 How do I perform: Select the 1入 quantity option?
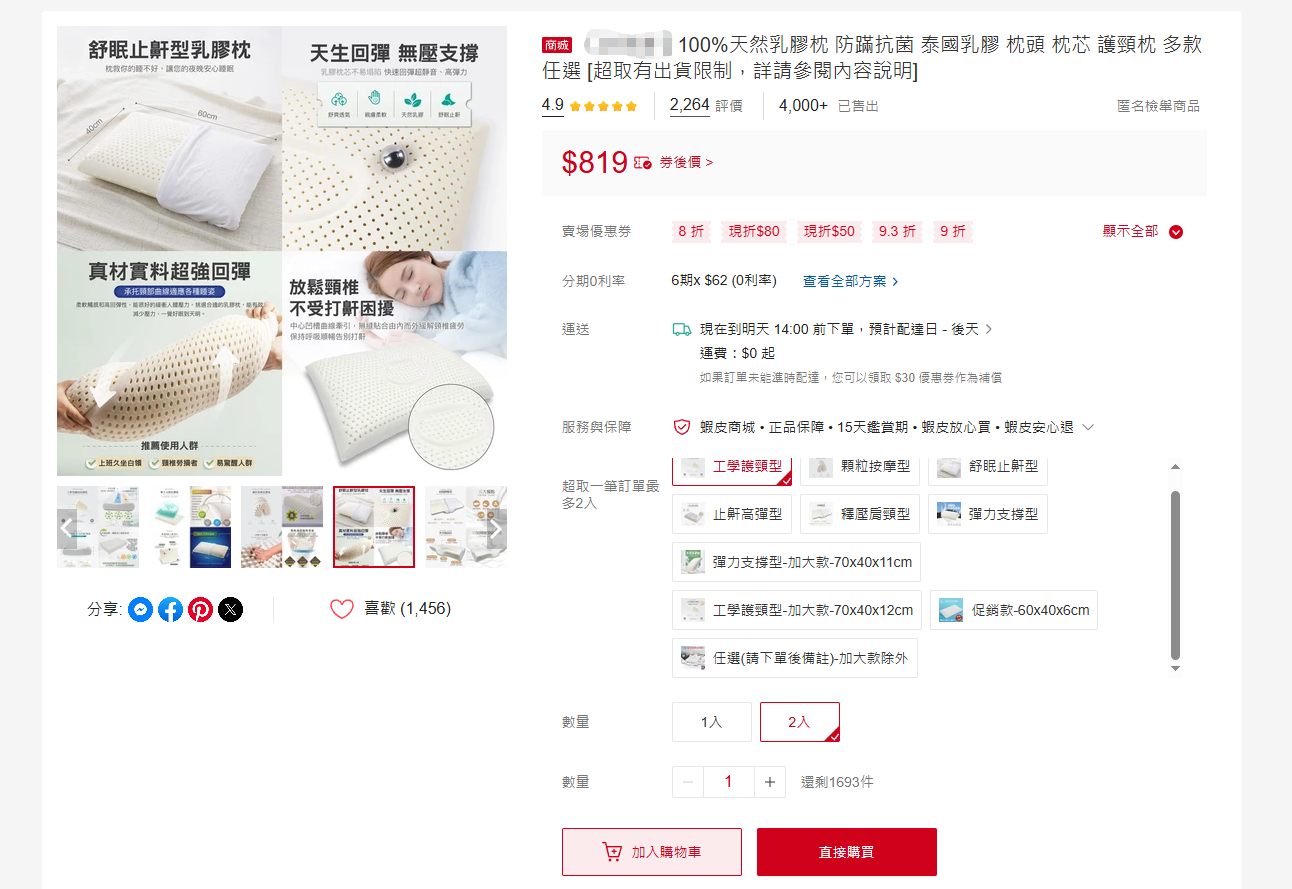coord(711,722)
